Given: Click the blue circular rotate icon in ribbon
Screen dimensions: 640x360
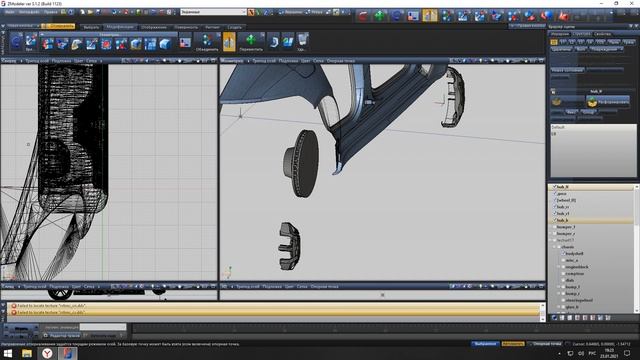Looking at the screenshot, I should [x=16, y=42].
